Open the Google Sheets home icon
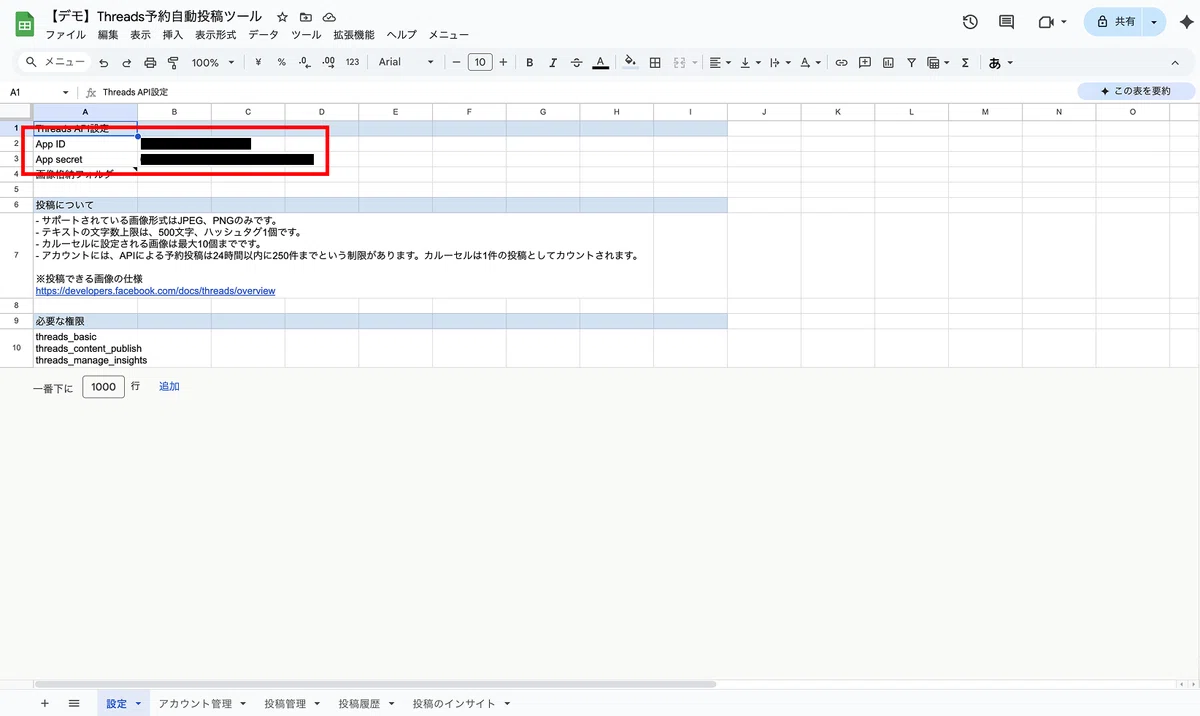Image resolution: width=1200 pixels, height=716 pixels. (25, 24)
